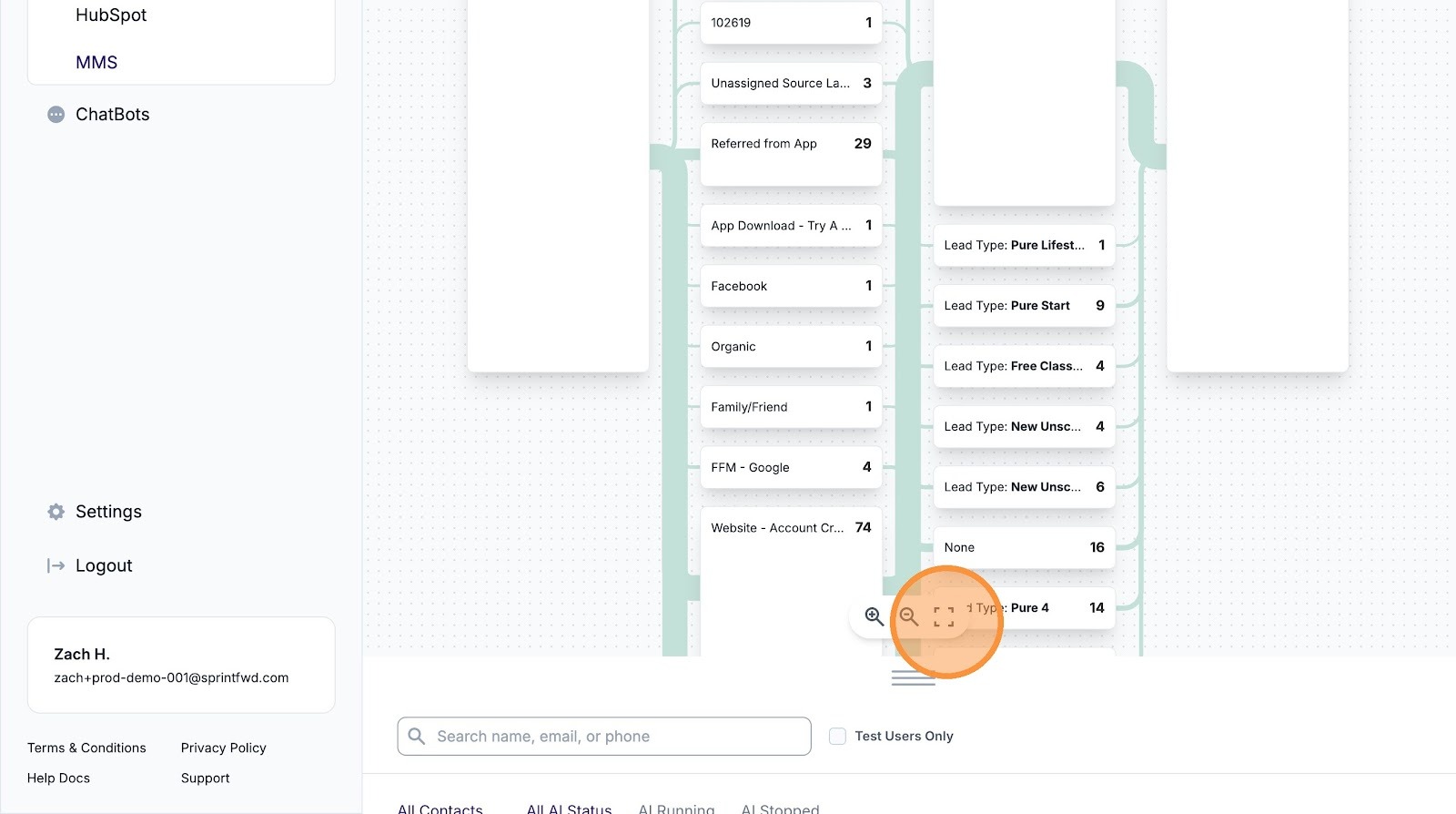Click the account email zach+prod-demo-001@sprintfwd.com
Screen dimensions: 1456x814
(171, 677)
